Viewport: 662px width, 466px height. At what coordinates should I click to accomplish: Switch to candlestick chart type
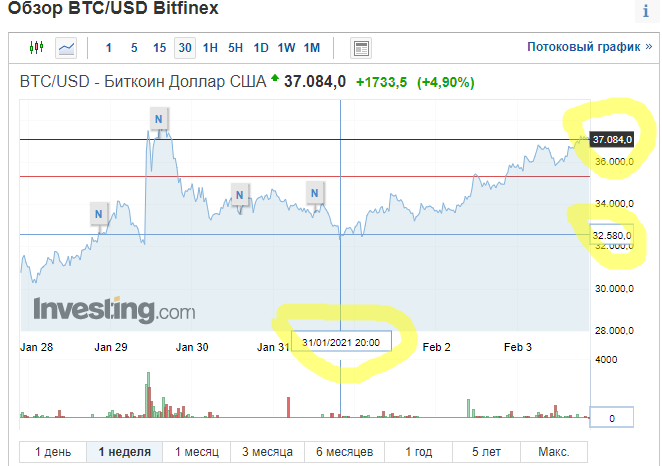pyautogui.click(x=37, y=47)
